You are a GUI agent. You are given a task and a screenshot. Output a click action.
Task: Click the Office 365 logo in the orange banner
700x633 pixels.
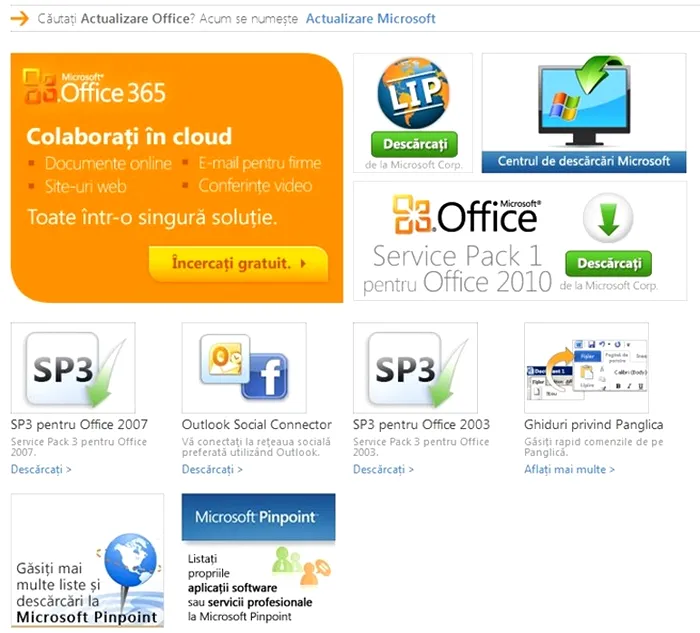coord(94,87)
